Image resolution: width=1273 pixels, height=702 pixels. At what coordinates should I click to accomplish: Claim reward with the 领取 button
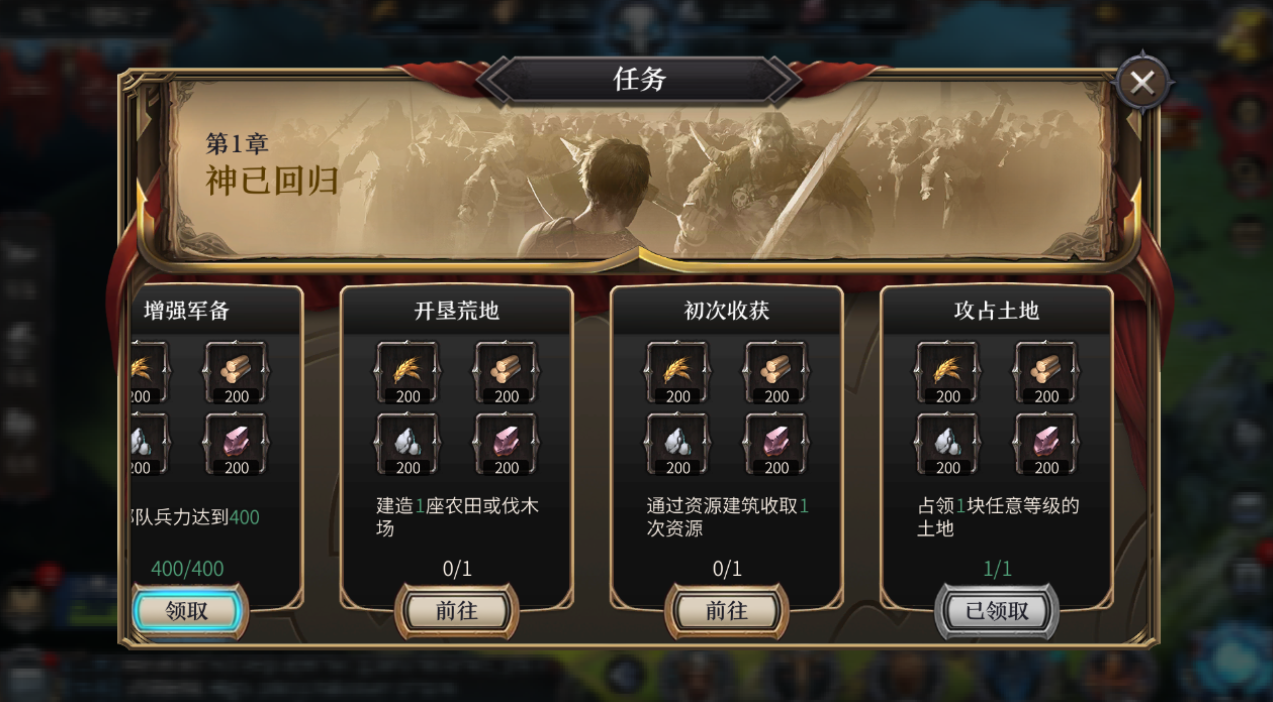[187, 610]
